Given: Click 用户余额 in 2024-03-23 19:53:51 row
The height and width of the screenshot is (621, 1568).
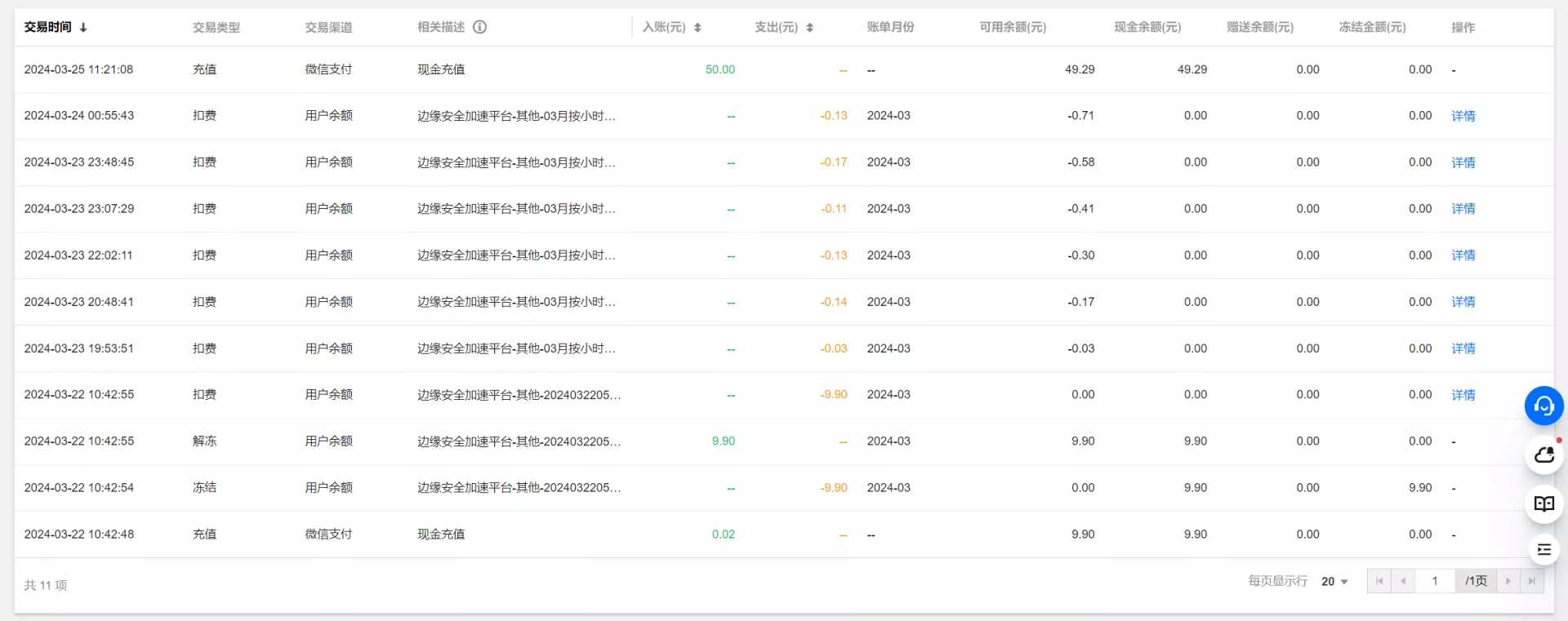Looking at the screenshot, I should 328,348.
